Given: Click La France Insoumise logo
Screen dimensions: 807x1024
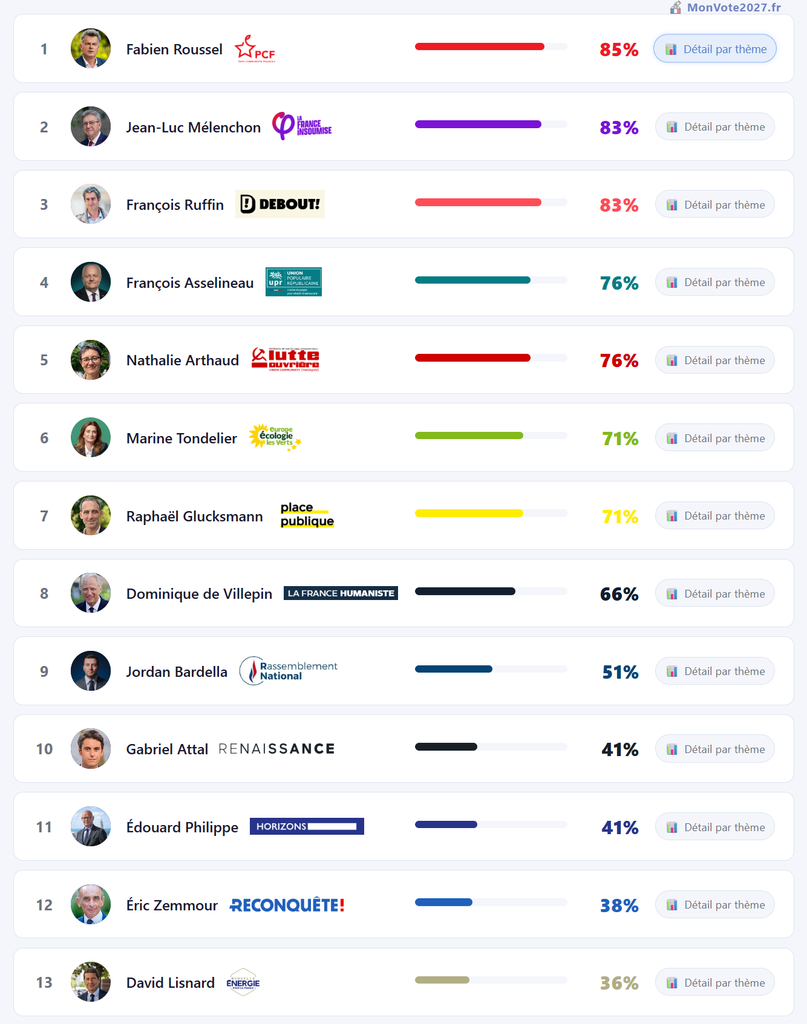Looking at the screenshot, I should (x=302, y=126).
